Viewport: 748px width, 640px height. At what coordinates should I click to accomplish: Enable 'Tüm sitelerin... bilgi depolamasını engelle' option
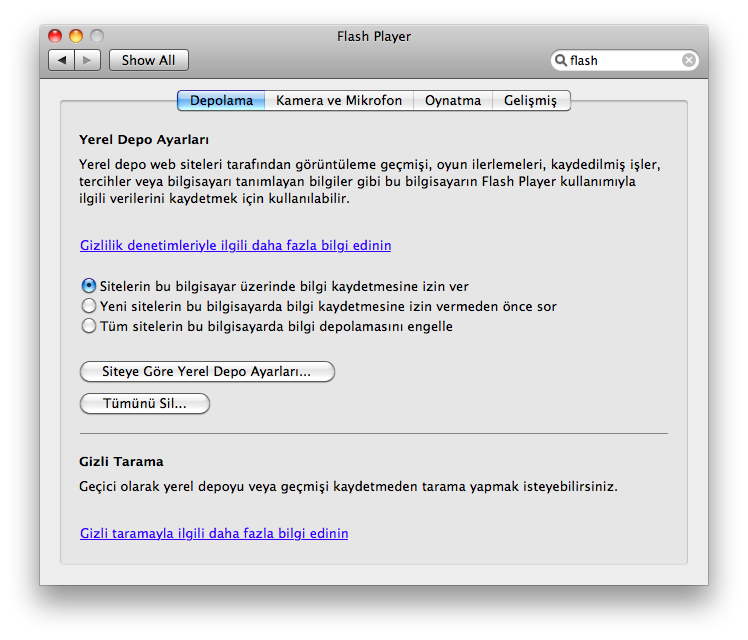89,326
